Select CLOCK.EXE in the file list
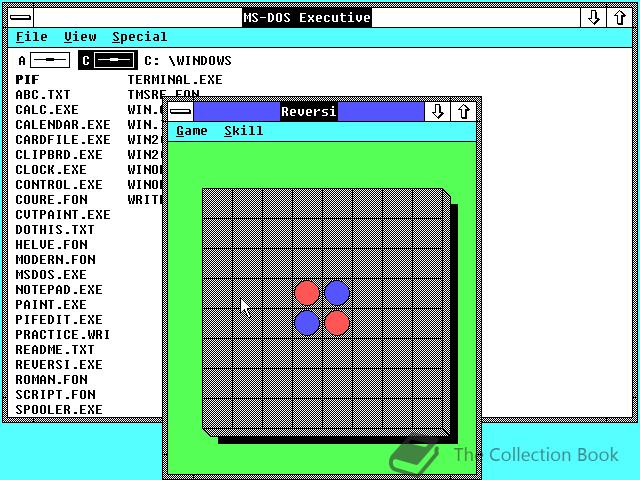 [x=51, y=170]
